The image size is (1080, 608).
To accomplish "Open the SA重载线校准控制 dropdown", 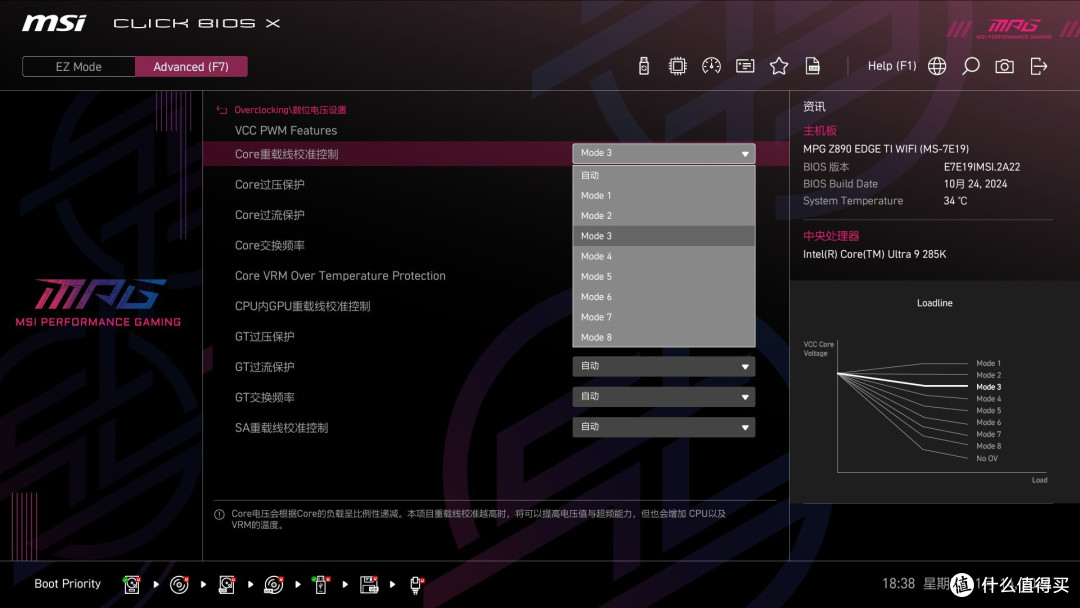I will coord(664,427).
